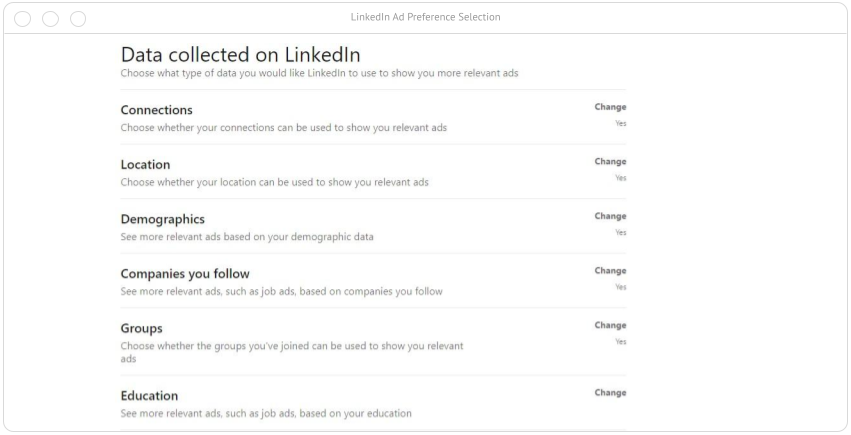This screenshot has height=435, width=851.
Task: Open the Education section heading
Action: 149,396
